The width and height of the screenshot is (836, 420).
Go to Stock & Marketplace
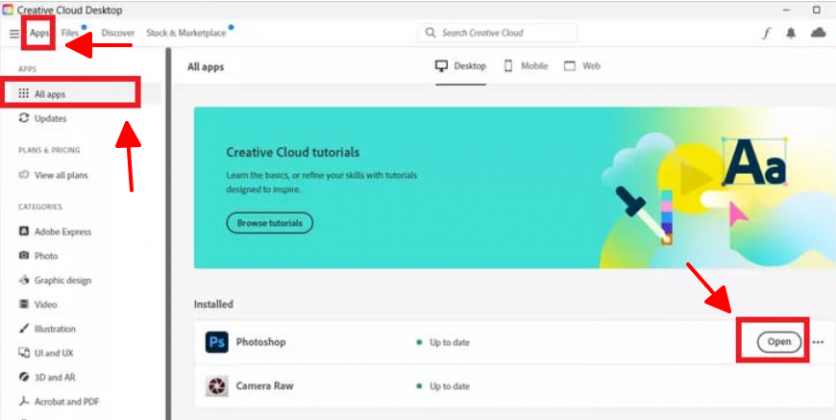click(x=186, y=33)
